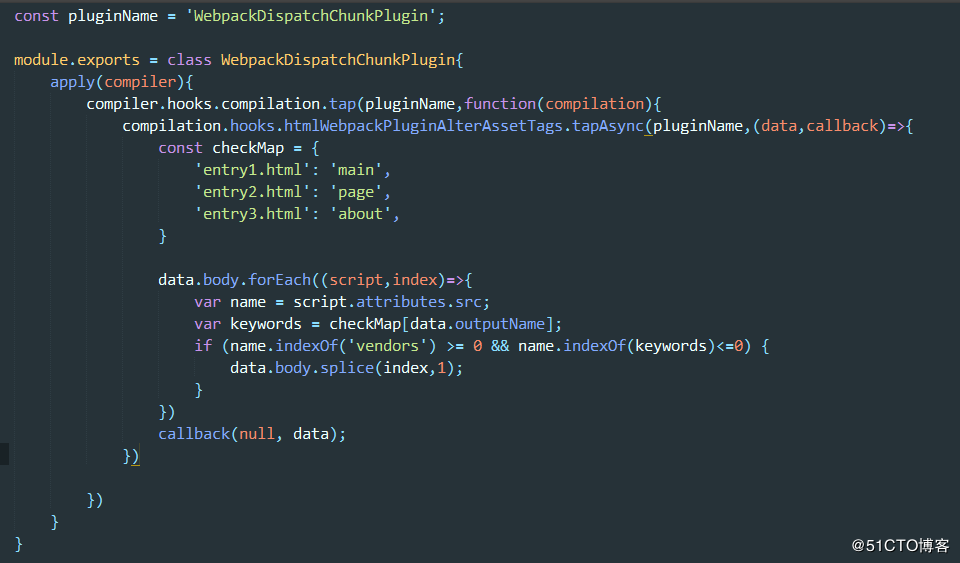Click the 'about' string value
The image size is (960, 563).
[x=361, y=214]
